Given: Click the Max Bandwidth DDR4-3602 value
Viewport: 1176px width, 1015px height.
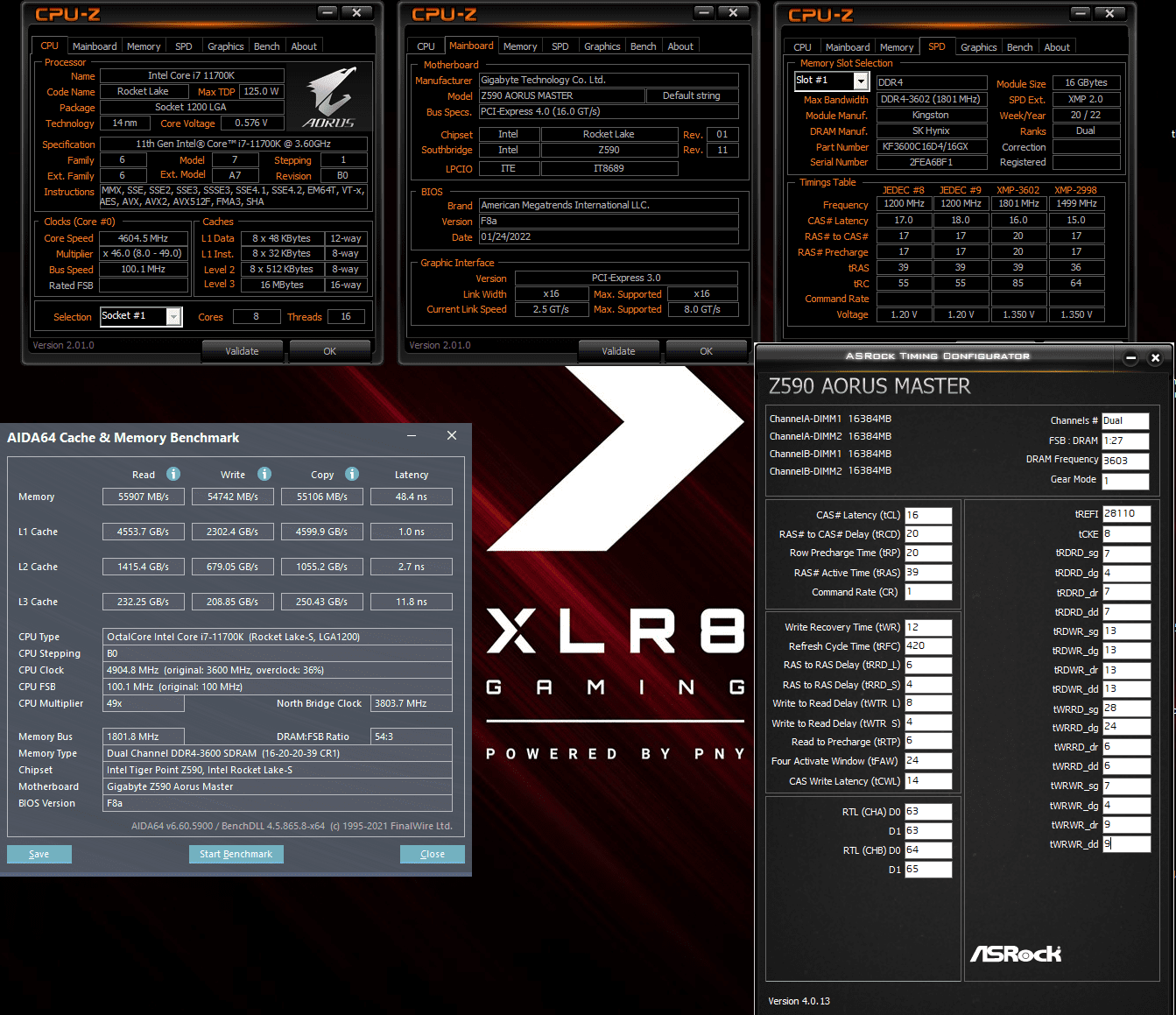Looking at the screenshot, I should (932, 100).
